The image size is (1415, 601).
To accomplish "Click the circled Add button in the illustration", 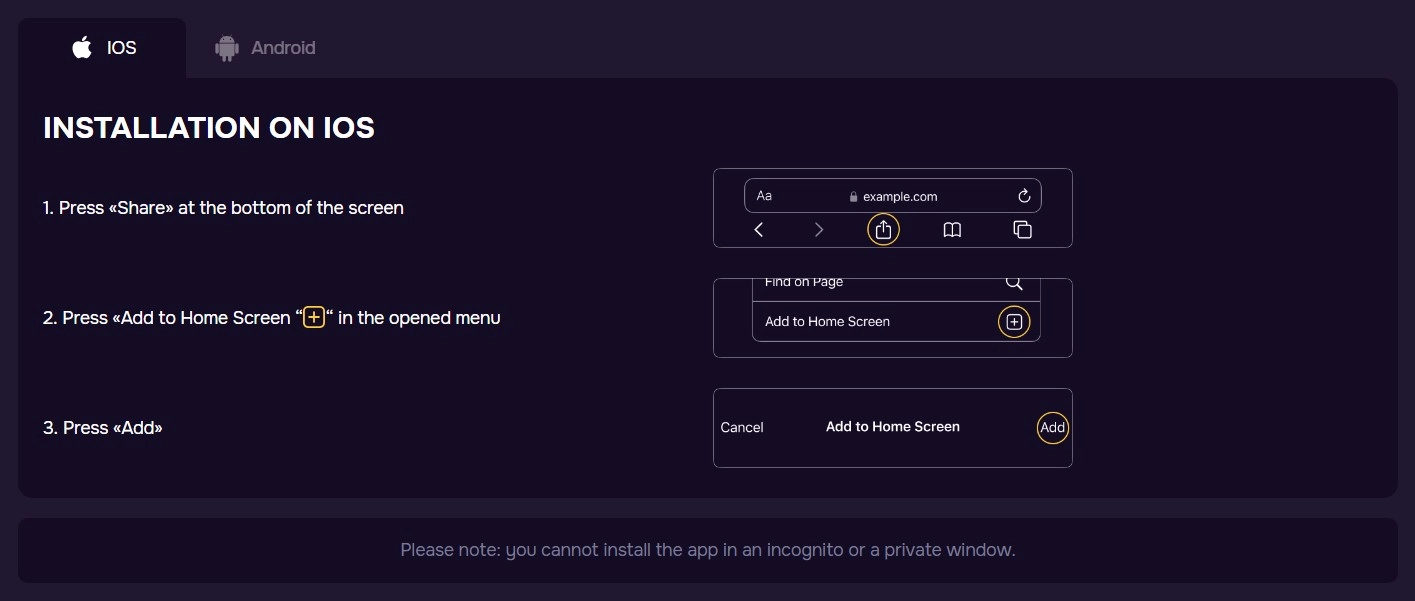I will click(x=1052, y=428).
